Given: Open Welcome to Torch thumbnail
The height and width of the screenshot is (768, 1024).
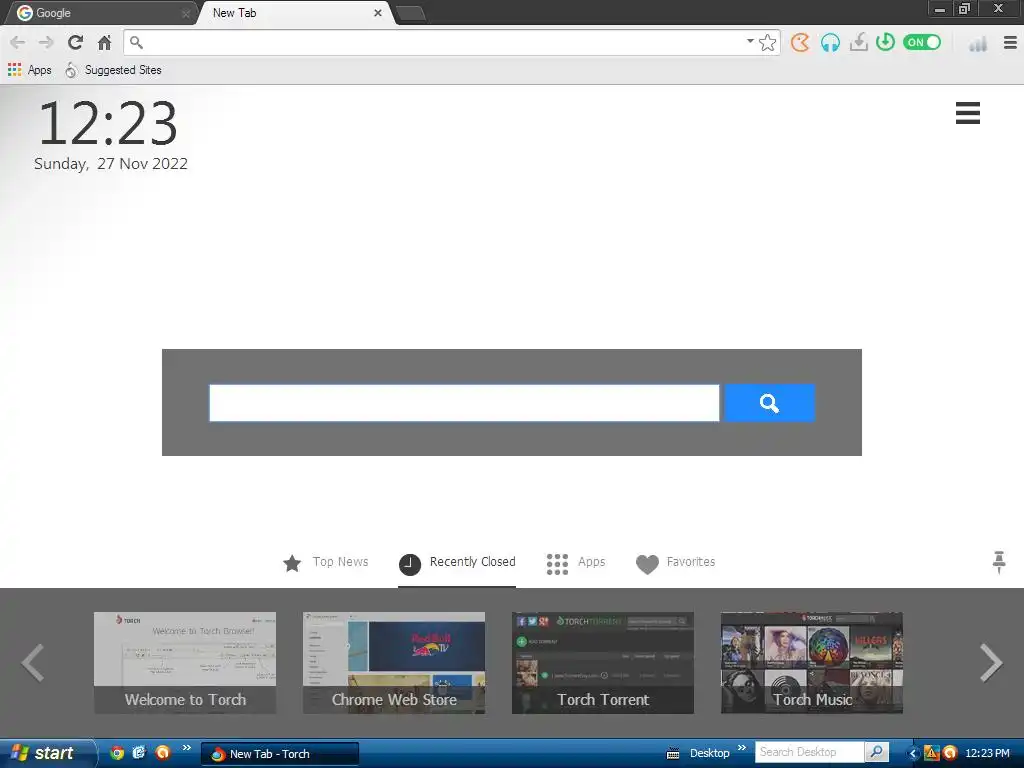Looking at the screenshot, I should [x=185, y=662].
